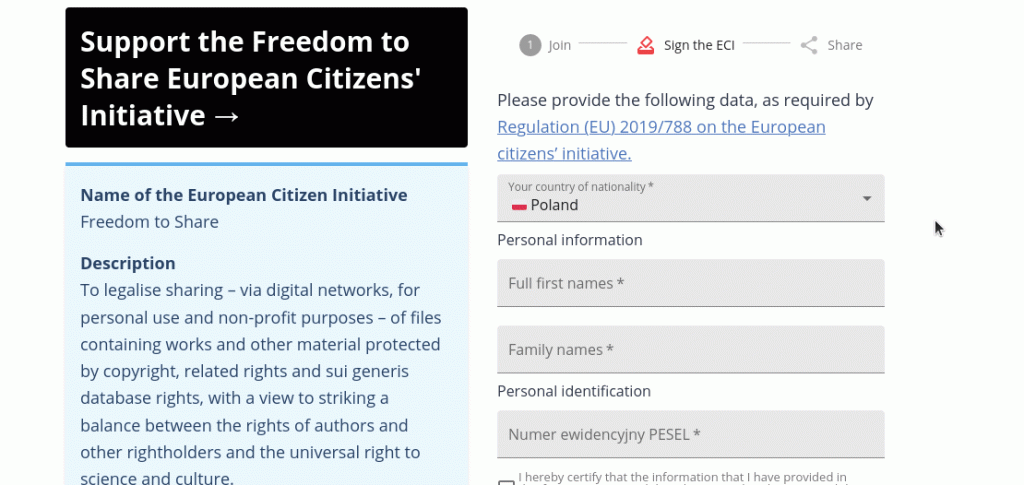Click the numbered step 1 circle icon
The width and height of the screenshot is (1024, 485).
tap(529, 45)
